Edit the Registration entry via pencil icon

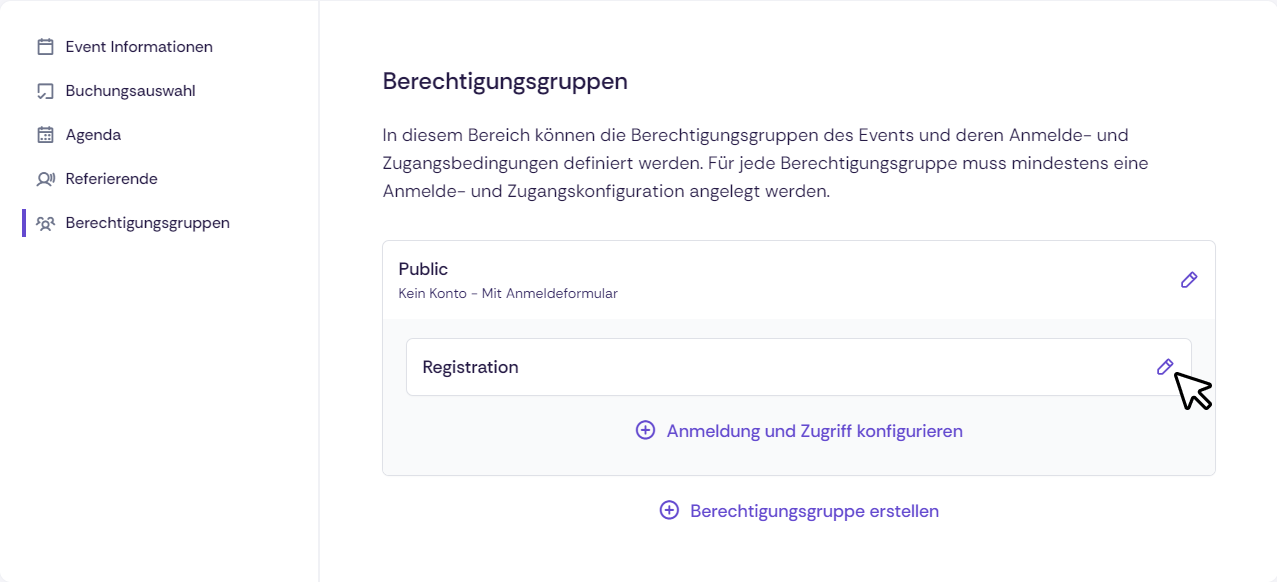click(1165, 367)
